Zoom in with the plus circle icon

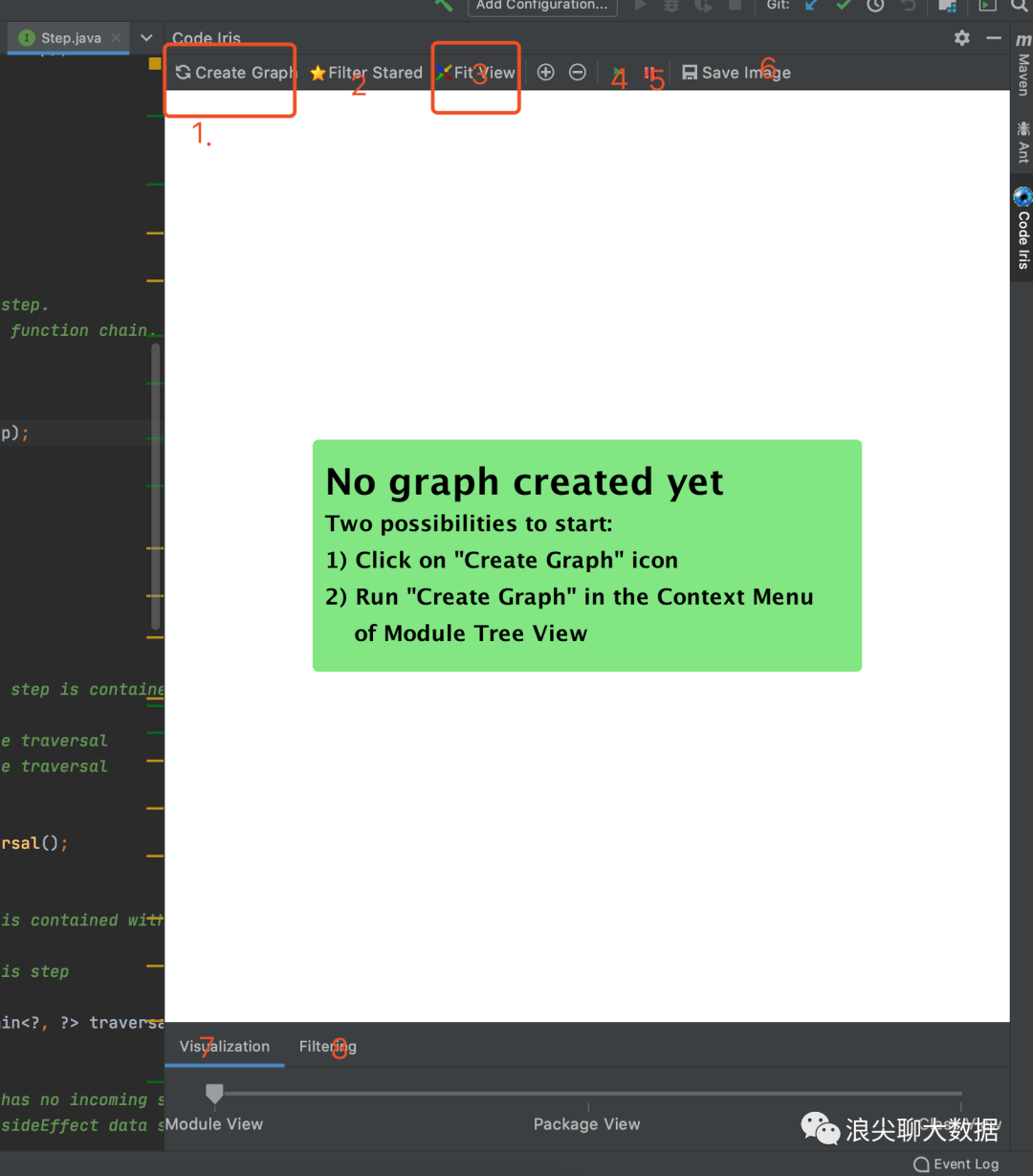[x=545, y=73]
